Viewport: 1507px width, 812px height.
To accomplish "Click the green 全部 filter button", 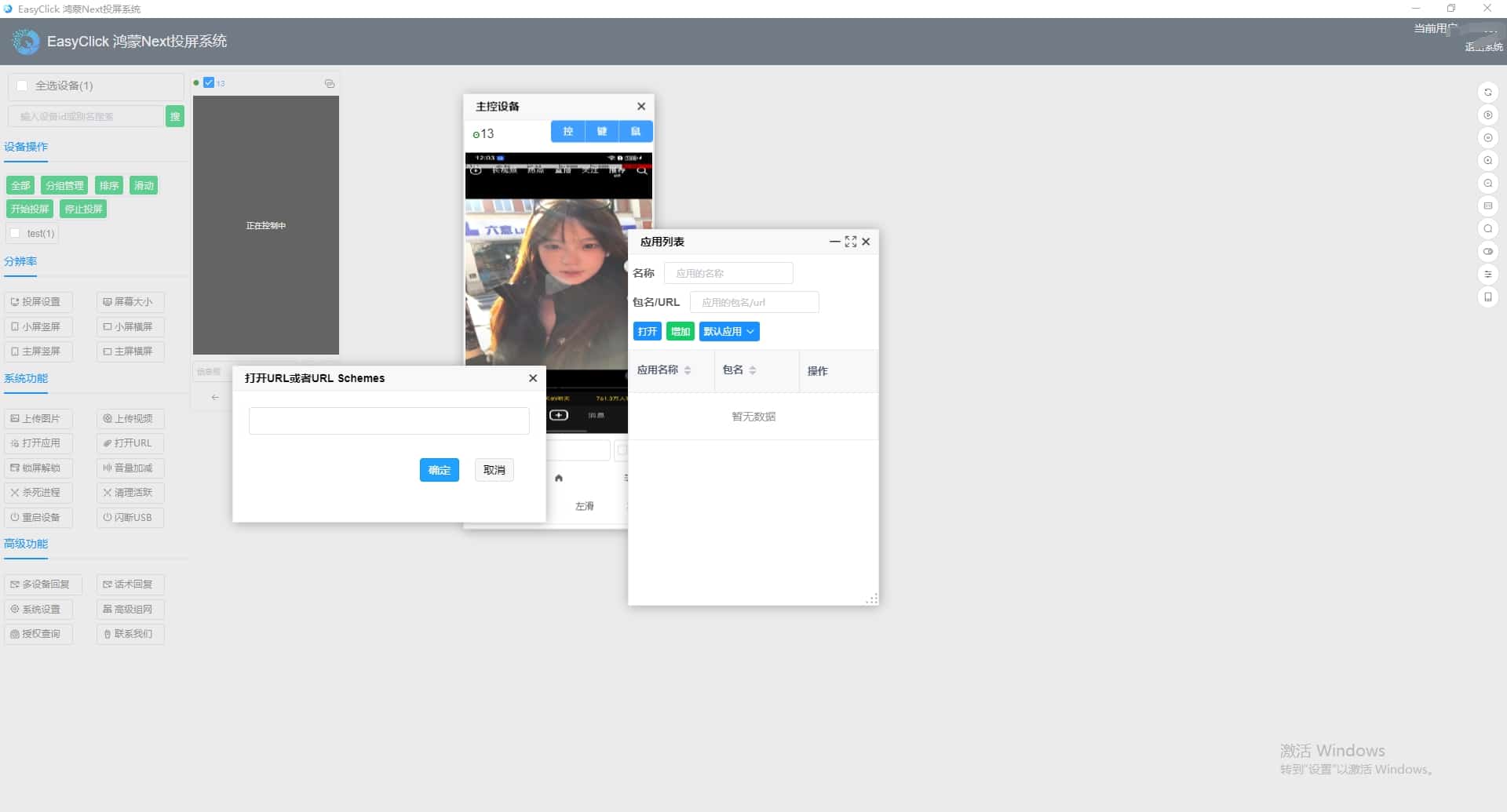I will [20, 186].
